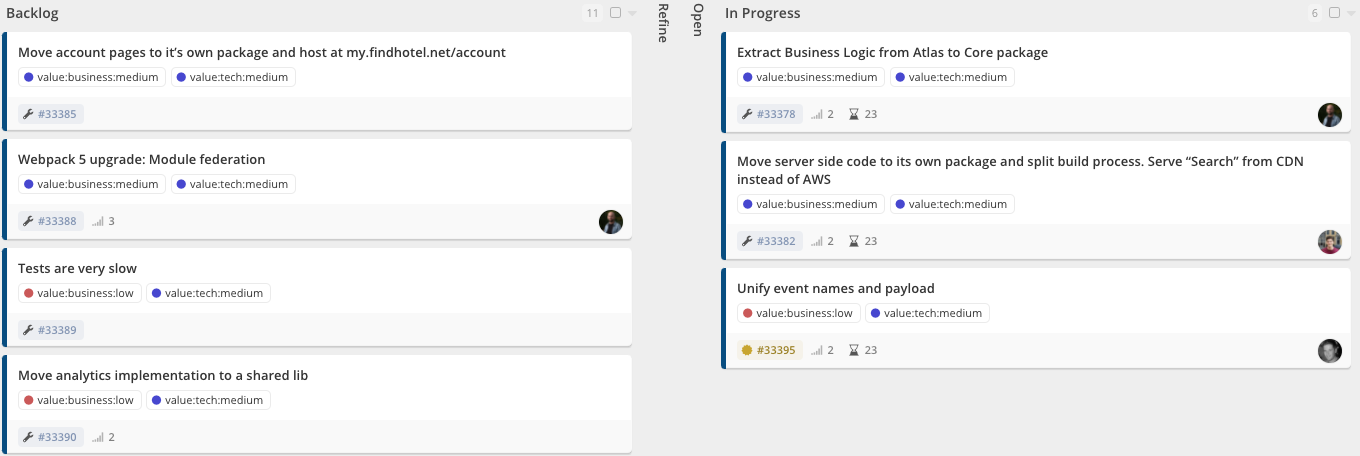Click the assignee avatar on Extract Business Logic card
Viewport: 1360px width, 456px height.
point(1329,115)
